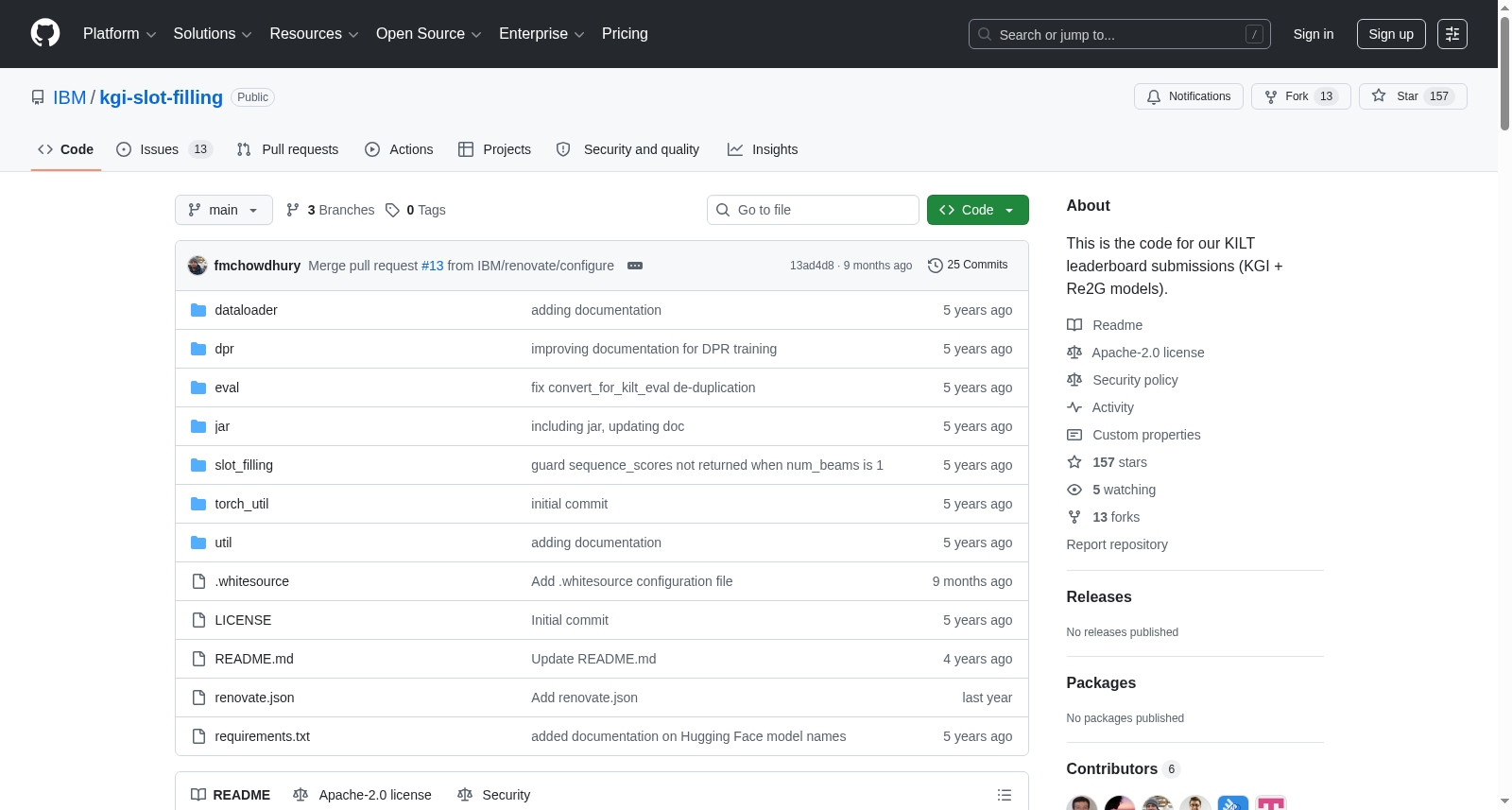Open the green Code dropdown button
This screenshot has height=810, width=1512.
(978, 210)
